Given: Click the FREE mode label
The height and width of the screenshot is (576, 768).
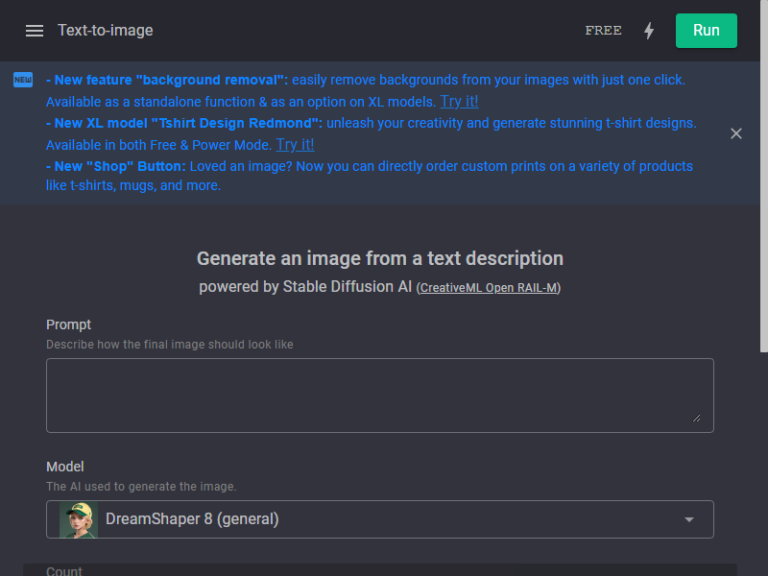Looking at the screenshot, I should pos(603,30).
